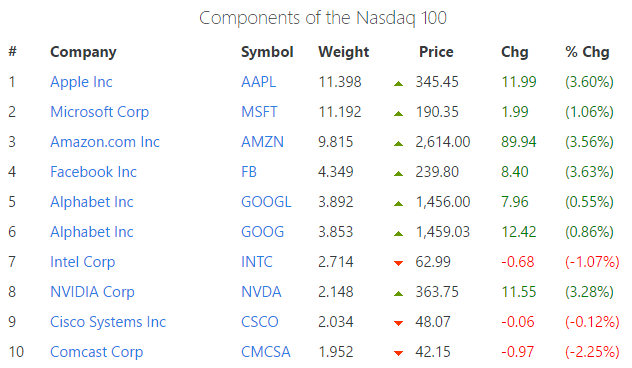Click the green up arrow beside Apple price
This screenshot has width=632, height=368.
click(399, 83)
